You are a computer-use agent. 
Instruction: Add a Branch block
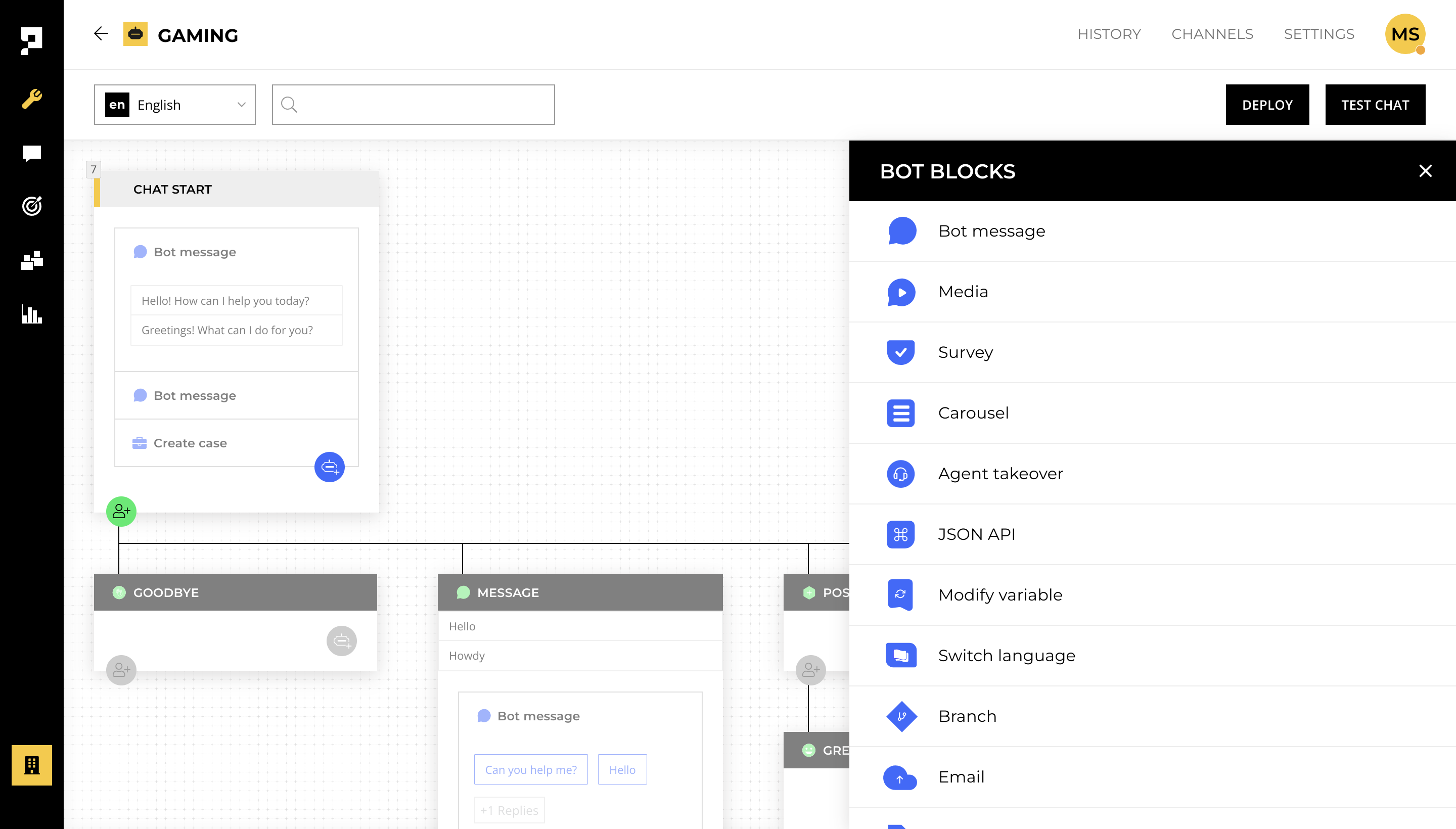967,716
